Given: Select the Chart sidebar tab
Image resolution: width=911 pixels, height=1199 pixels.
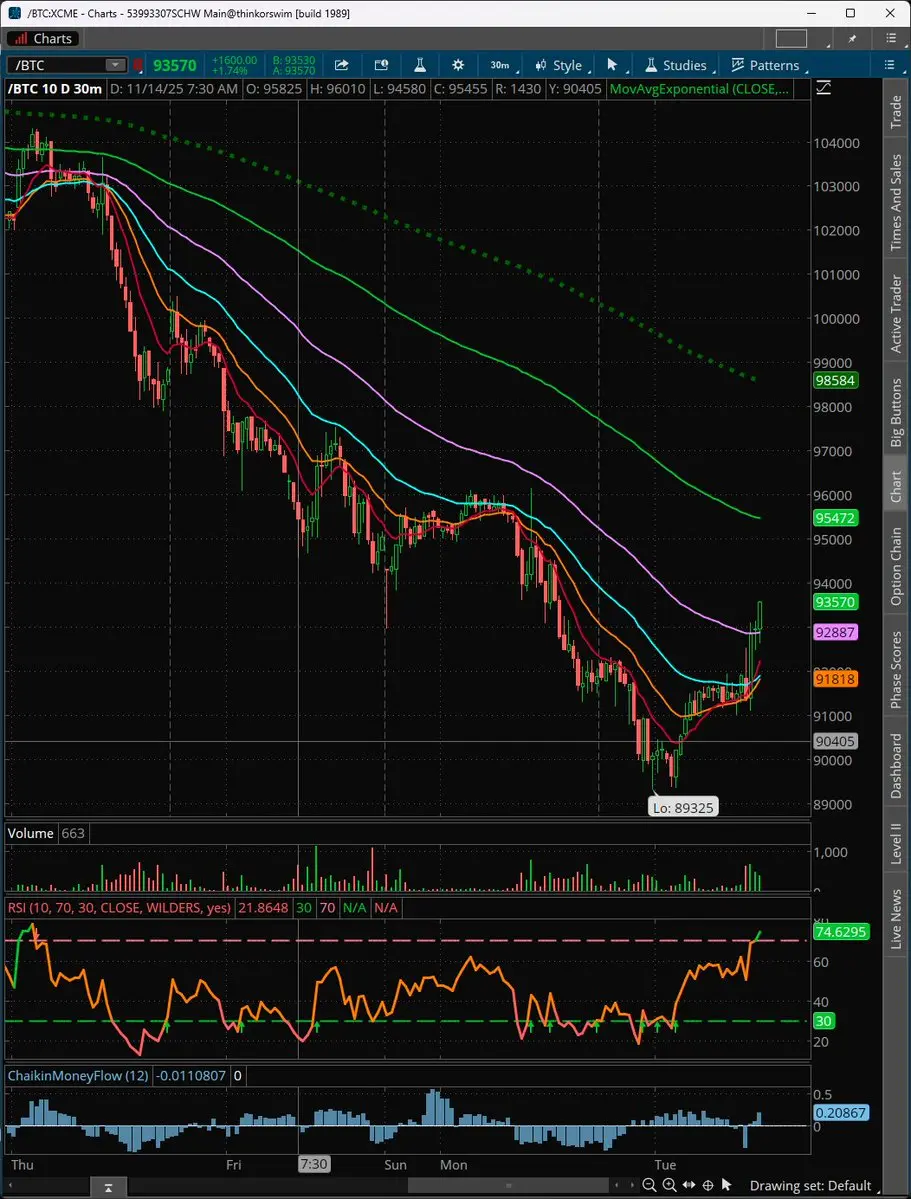Looking at the screenshot, I should (x=896, y=486).
